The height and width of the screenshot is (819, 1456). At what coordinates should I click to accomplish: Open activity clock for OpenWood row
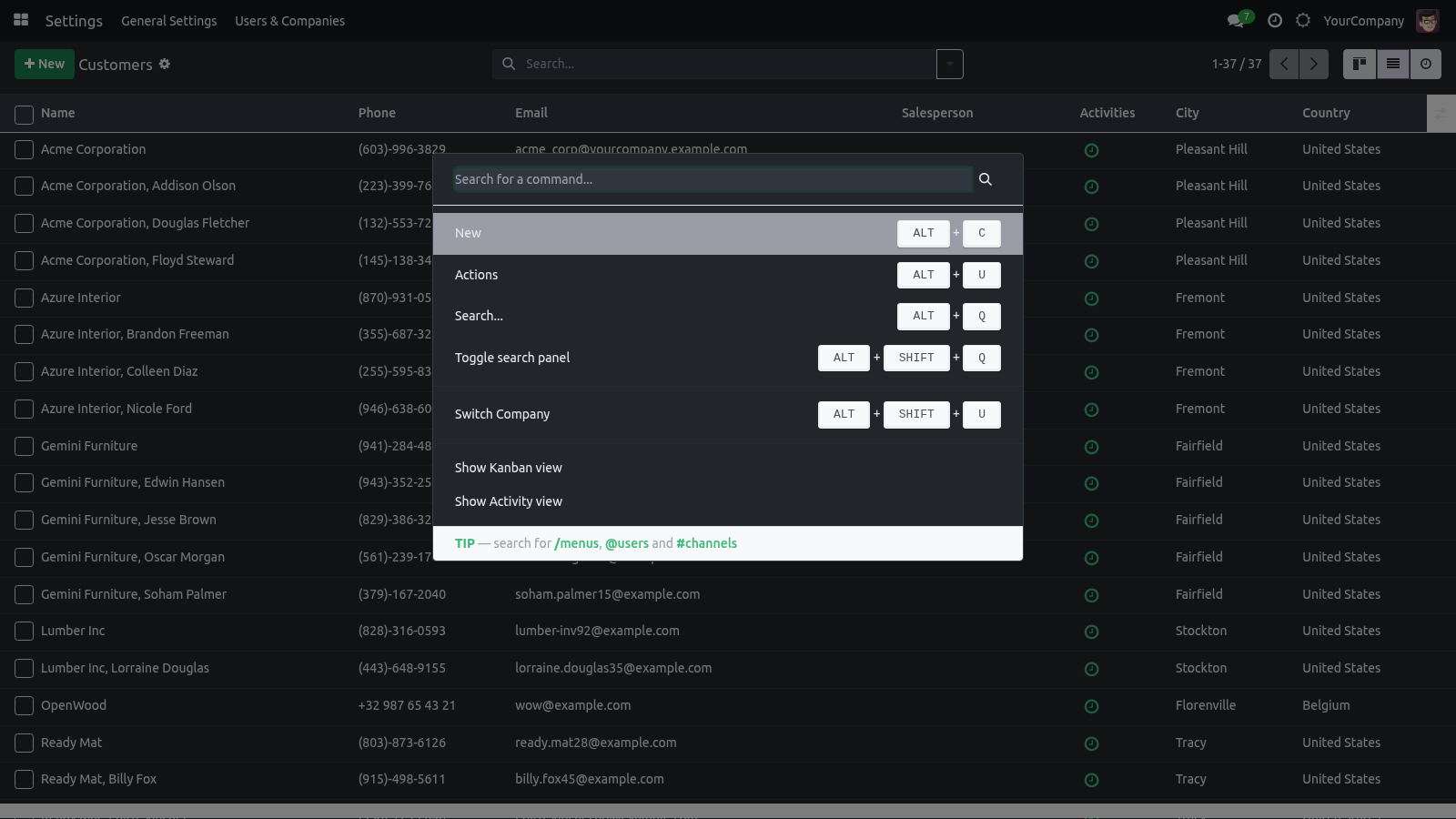1092,706
